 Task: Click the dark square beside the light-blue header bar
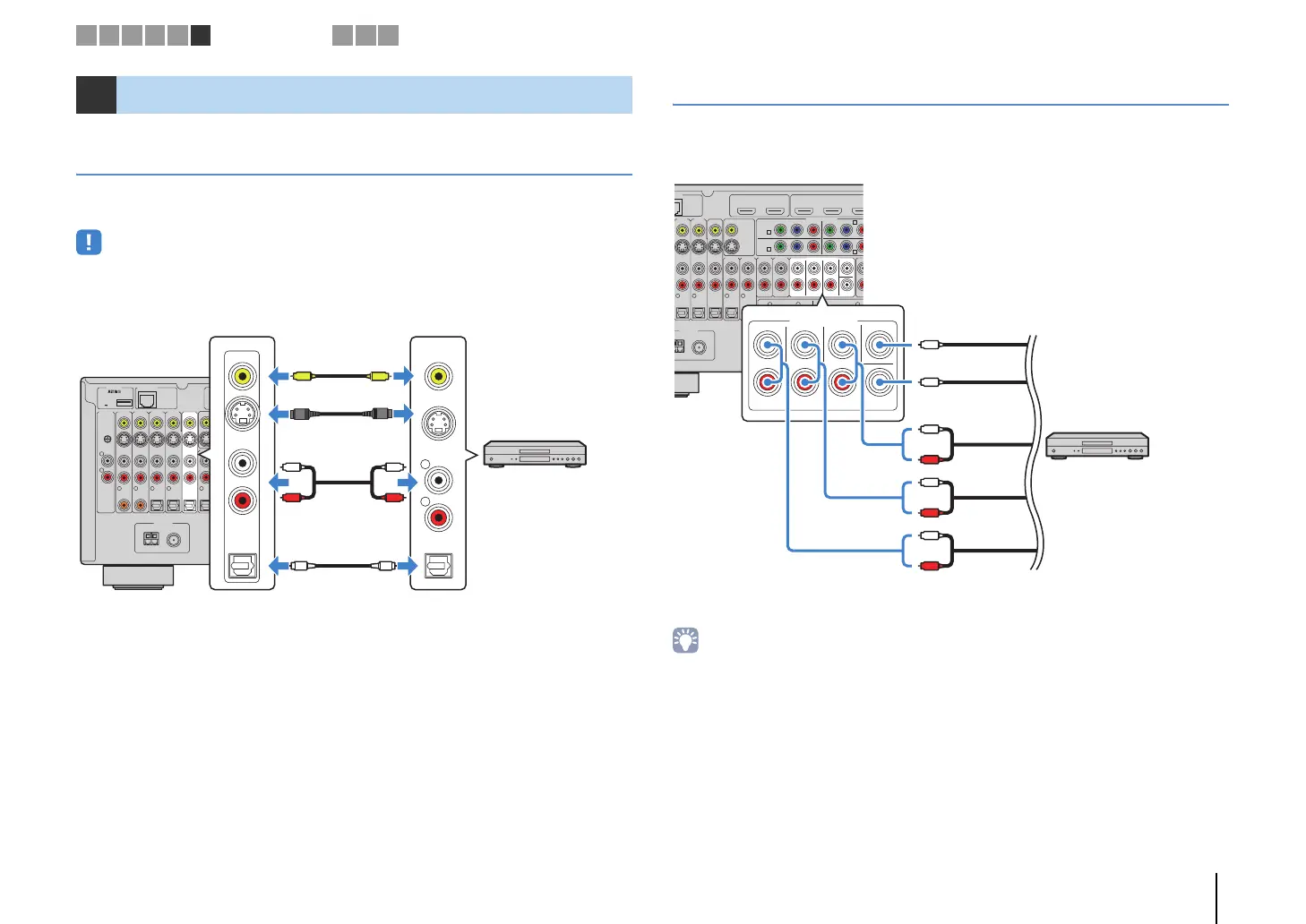[x=96, y=95]
